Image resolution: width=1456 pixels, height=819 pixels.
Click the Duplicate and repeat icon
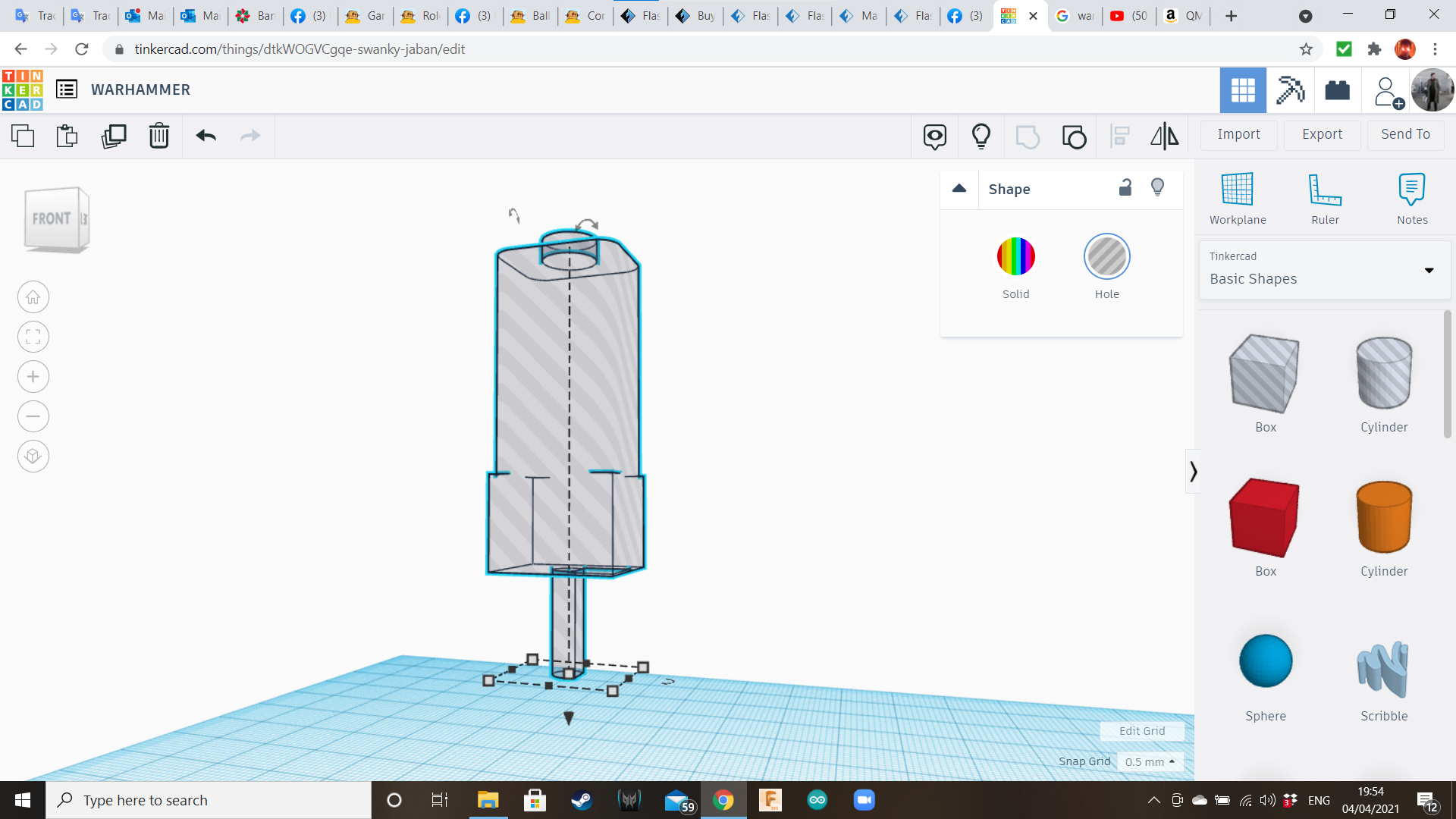click(114, 136)
